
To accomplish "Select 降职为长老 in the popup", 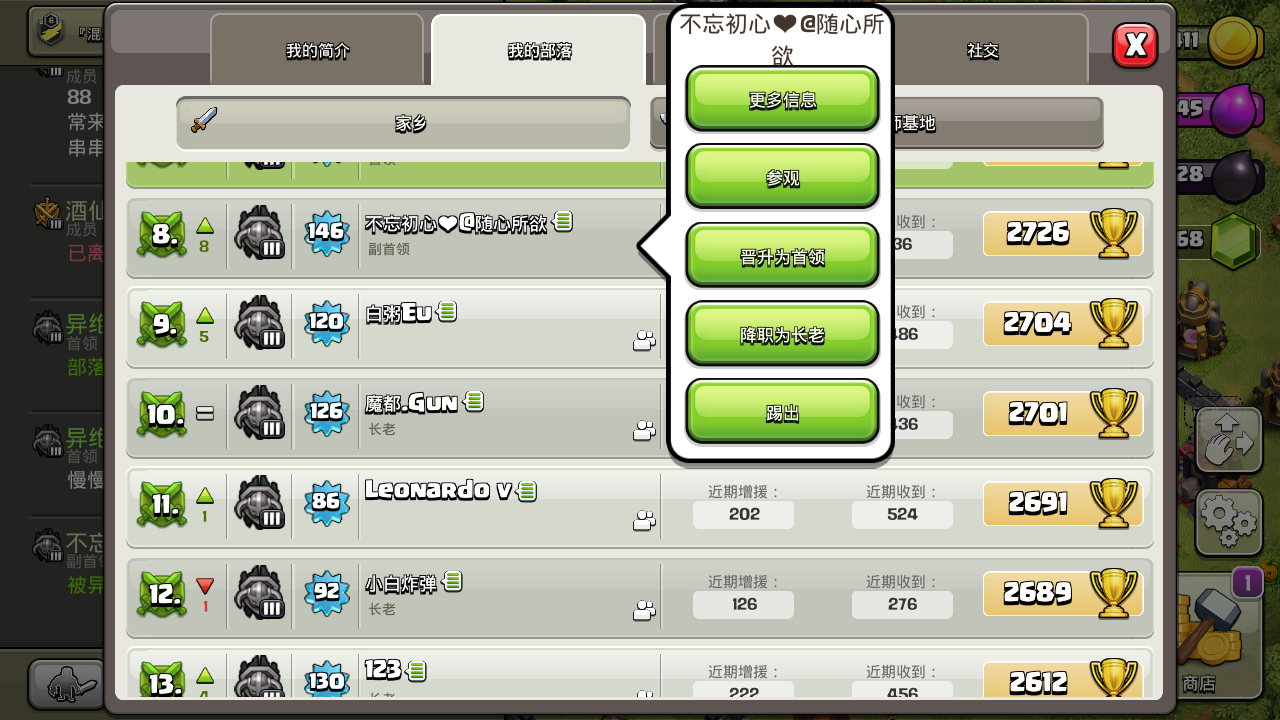I will coord(782,333).
